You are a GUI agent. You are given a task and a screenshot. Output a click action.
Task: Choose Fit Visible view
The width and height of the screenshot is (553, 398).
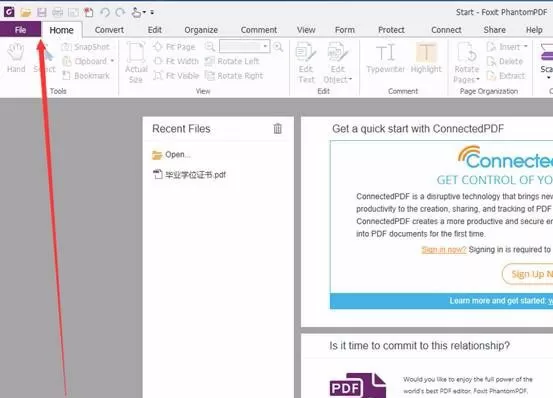tap(176, 75)
